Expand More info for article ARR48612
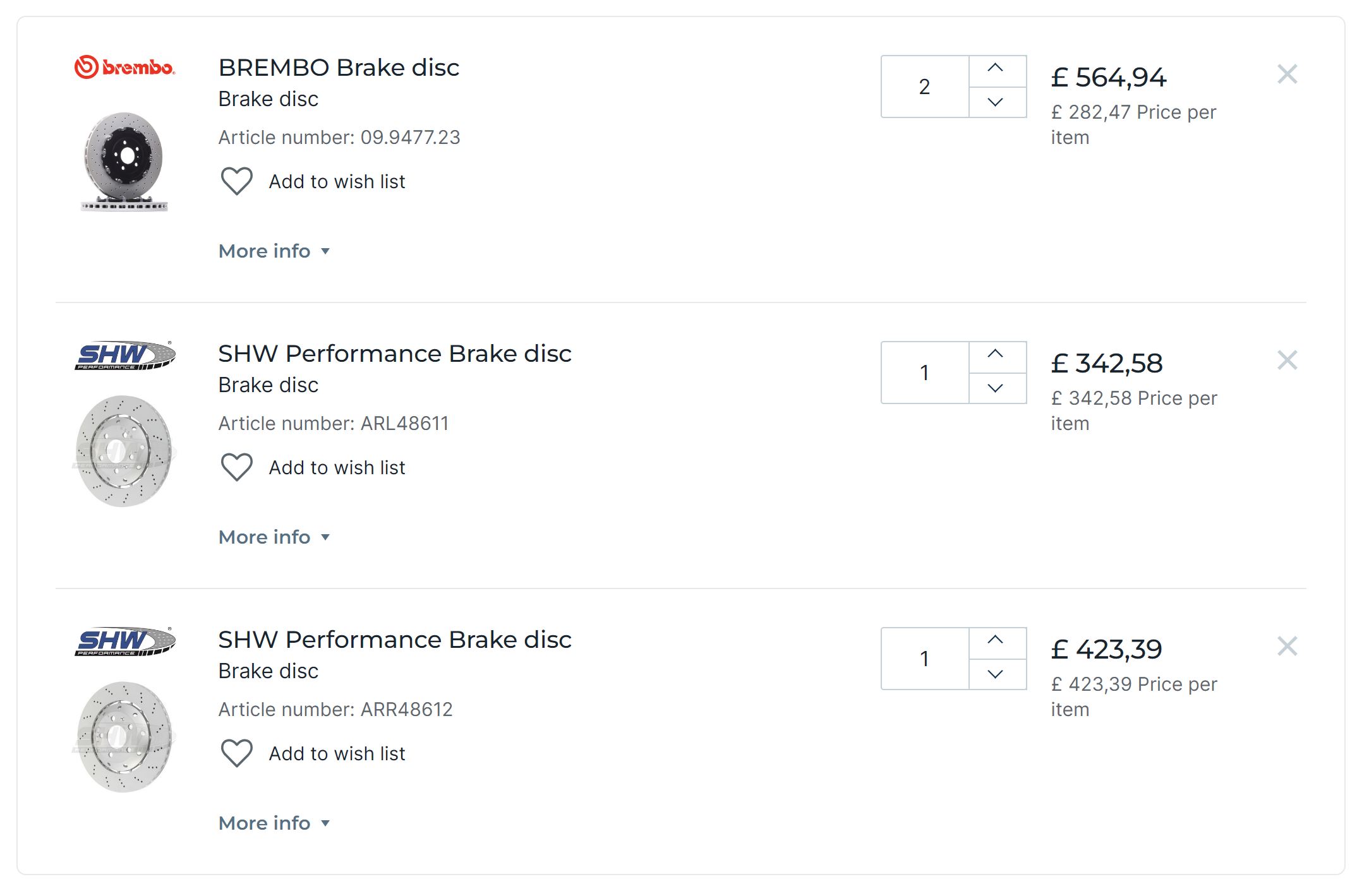 coord(274,823)
